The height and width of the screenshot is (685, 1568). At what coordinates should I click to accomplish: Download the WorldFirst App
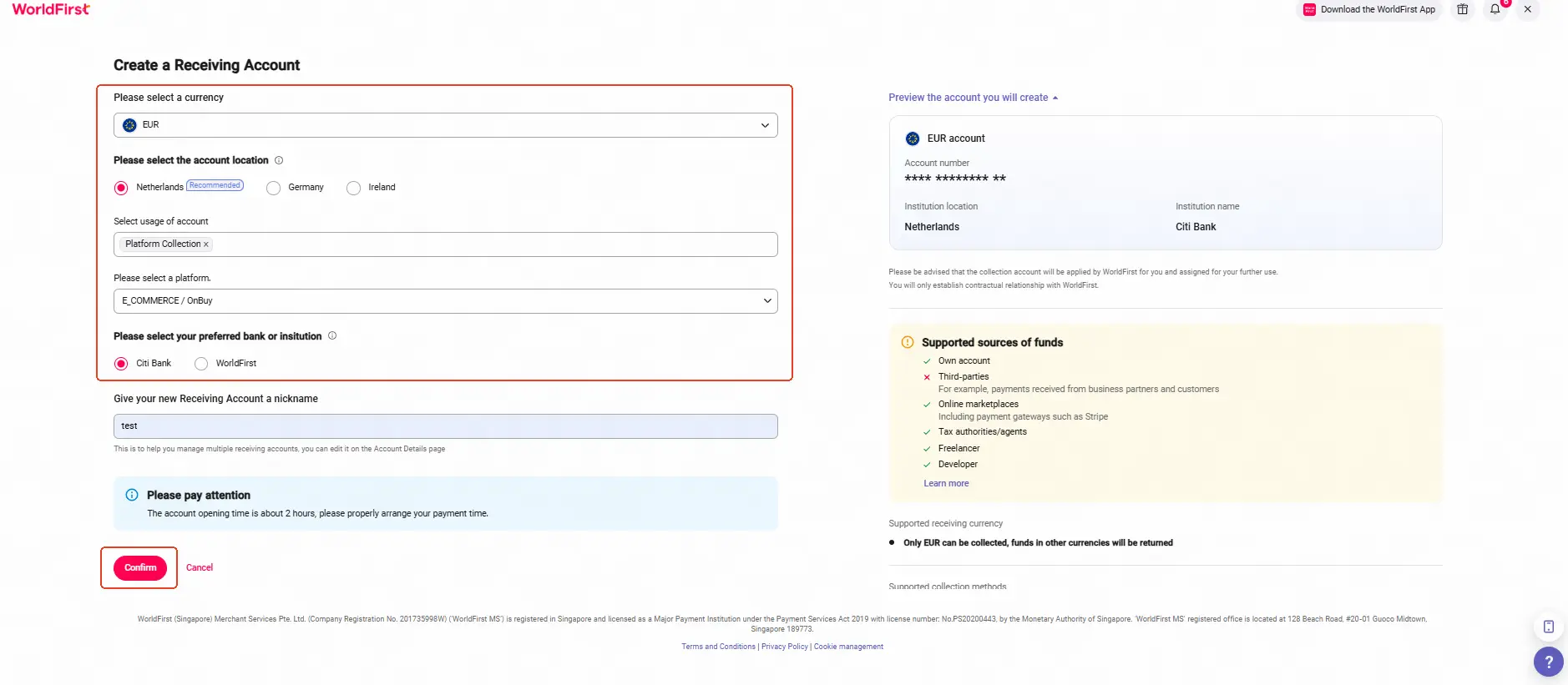[x=1369, y=10]
